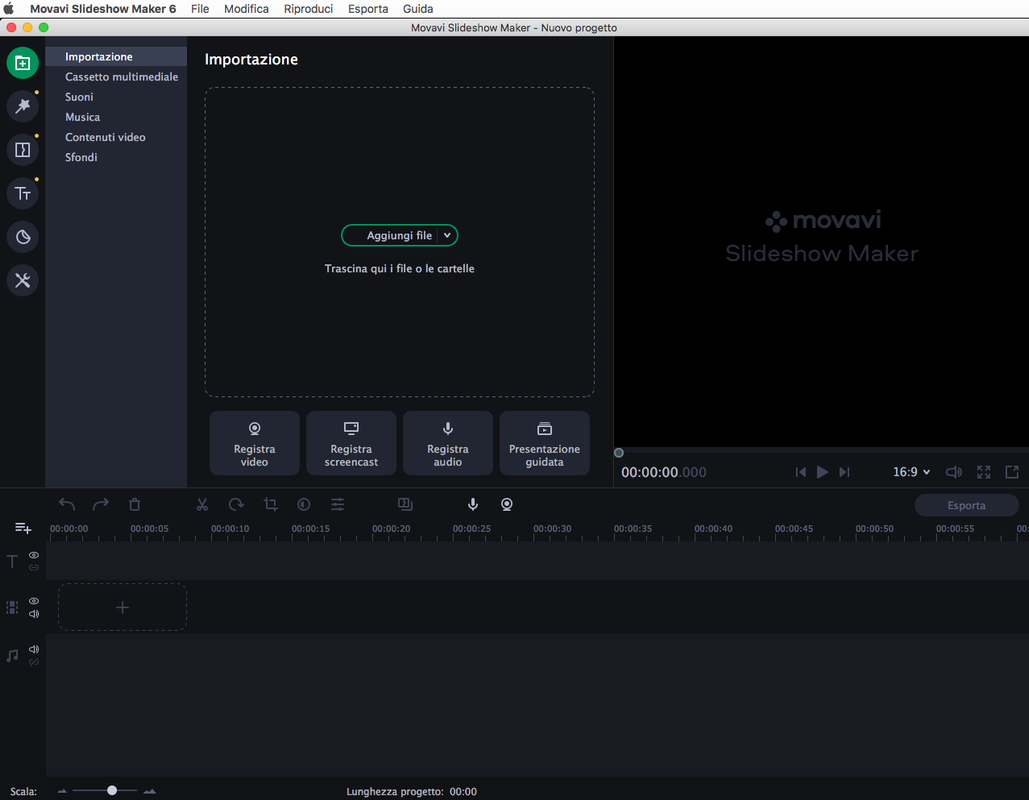Image resolution: width=1029 pixels, height=800 pixels.
Task: Open the Transitions tab icon
Action: click(22, 150)
